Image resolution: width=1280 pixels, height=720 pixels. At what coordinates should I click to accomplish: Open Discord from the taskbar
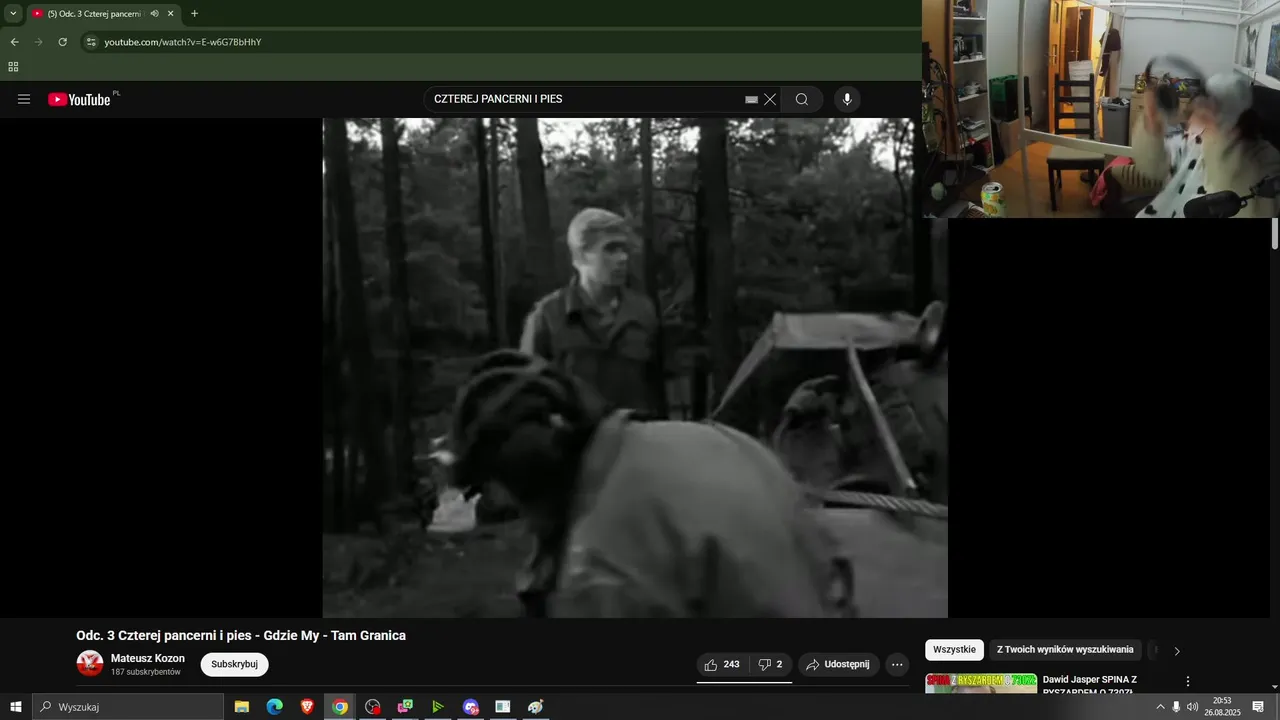pos(471,707)
